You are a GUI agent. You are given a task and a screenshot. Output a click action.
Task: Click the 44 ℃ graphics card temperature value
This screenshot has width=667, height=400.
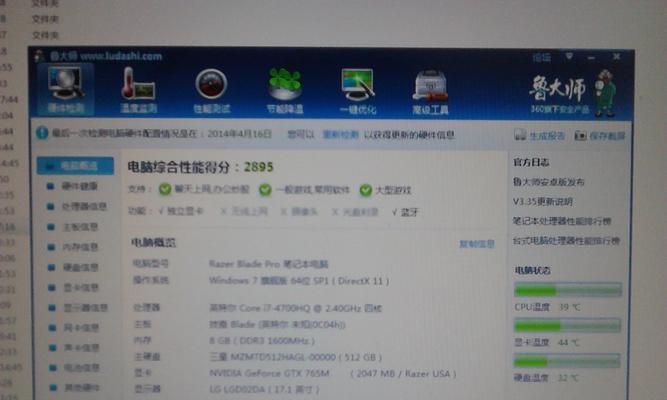pyautogui.click(x=568, y=342)
